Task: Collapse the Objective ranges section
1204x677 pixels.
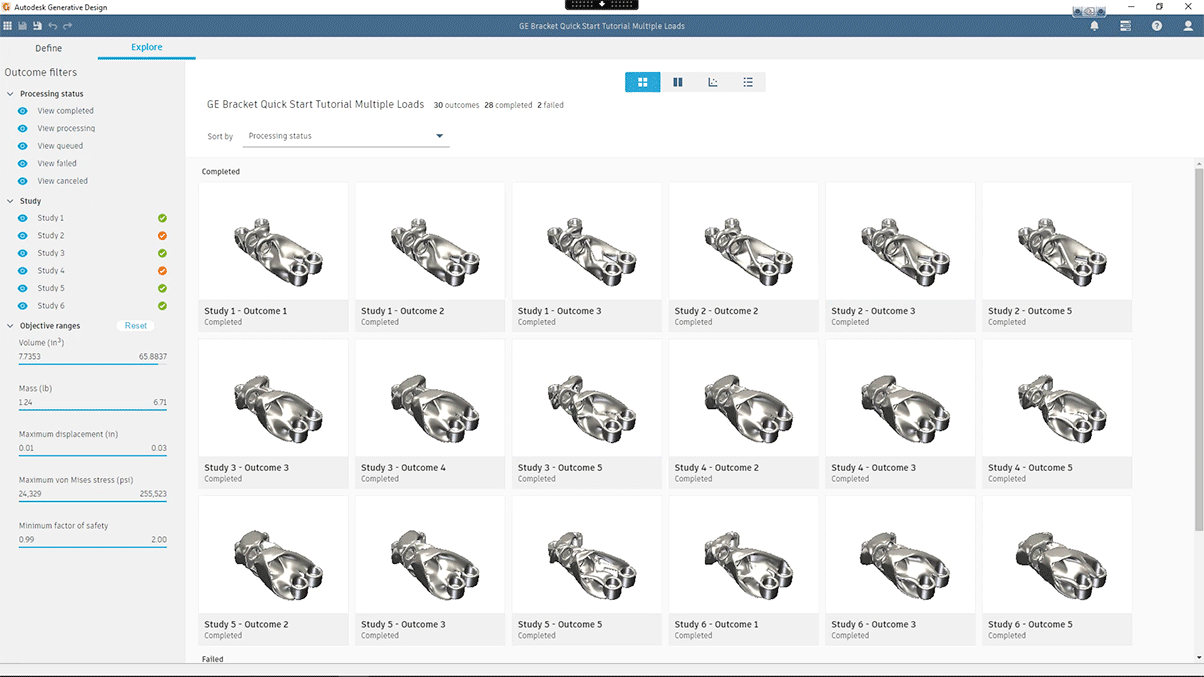Action: pos(10,325)
